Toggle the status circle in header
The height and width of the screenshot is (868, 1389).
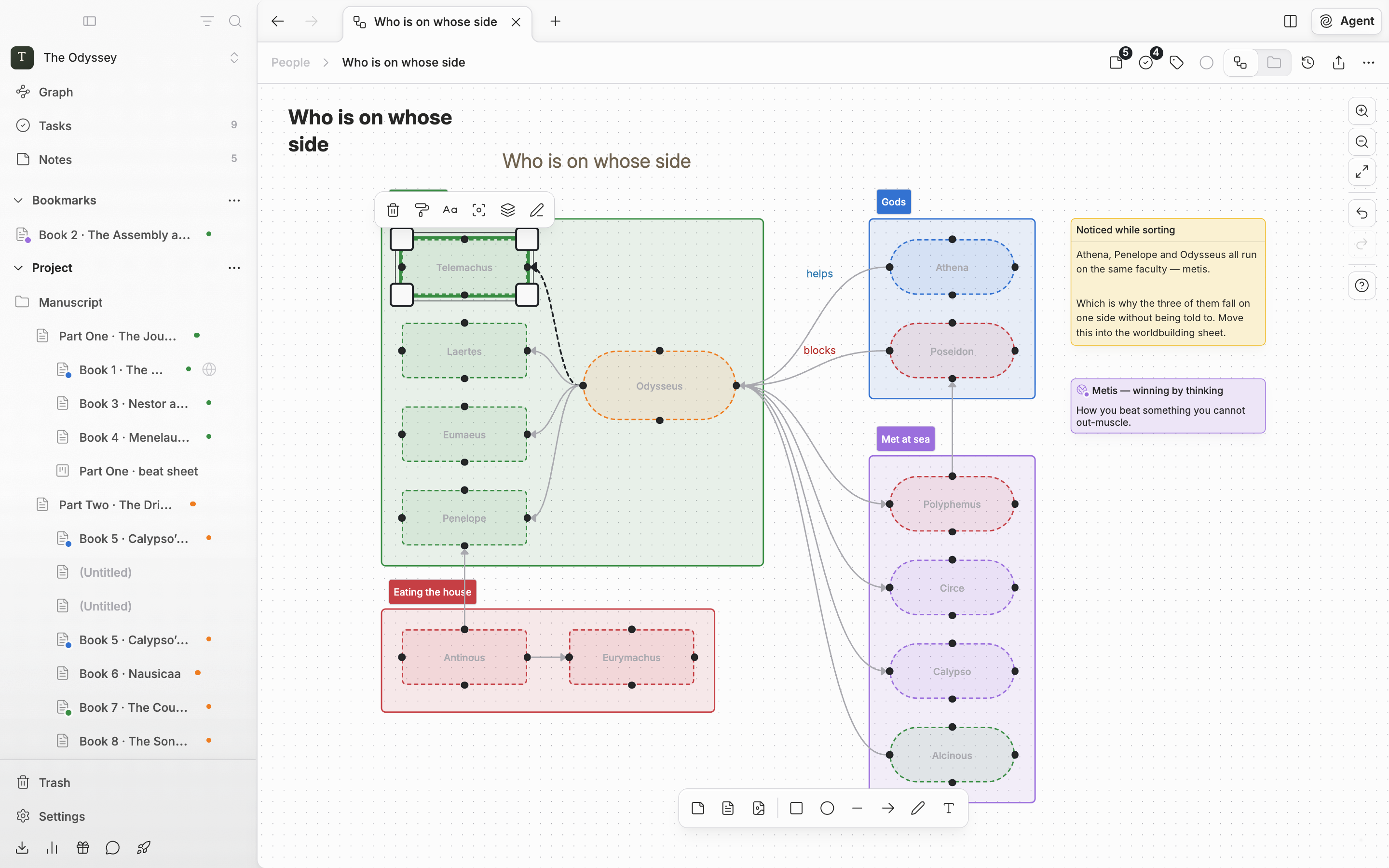pos(1207,63)
